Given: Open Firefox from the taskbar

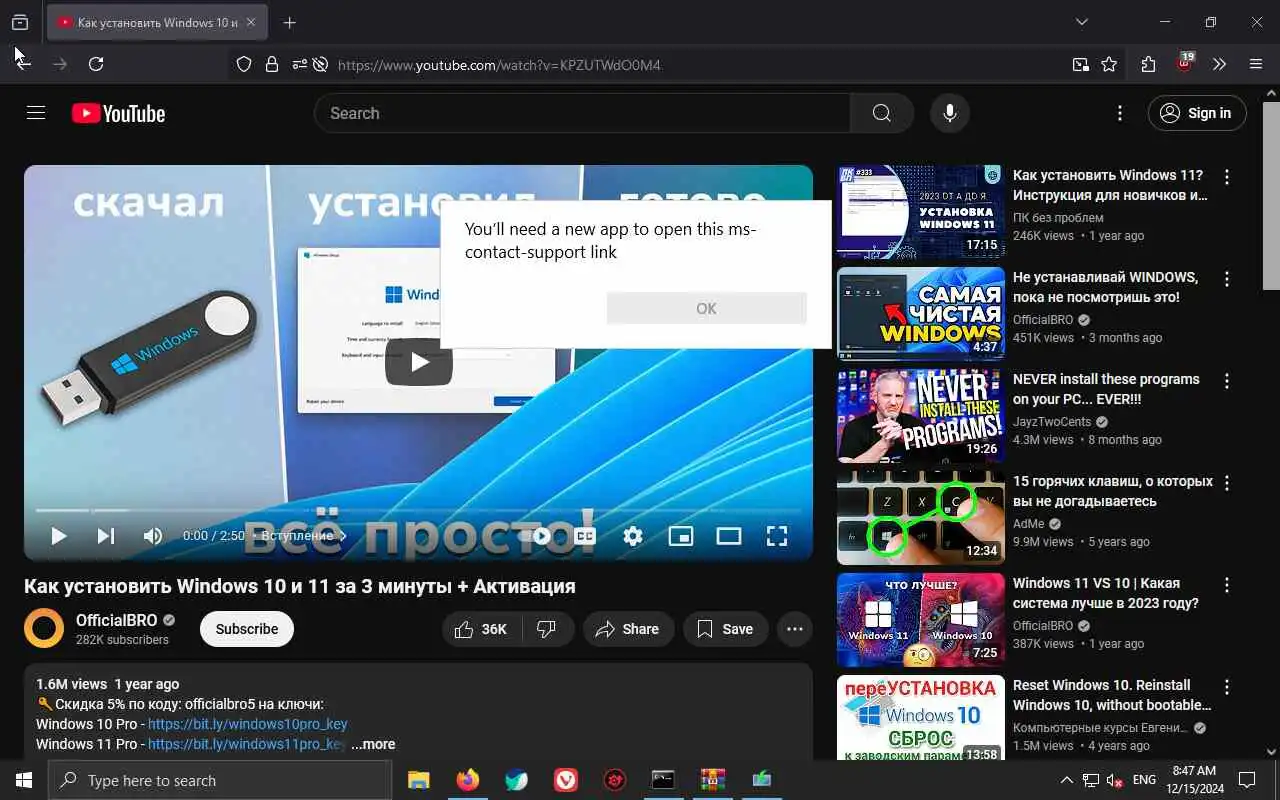Looking at the screenshot, I should click(x=467, y=780).
